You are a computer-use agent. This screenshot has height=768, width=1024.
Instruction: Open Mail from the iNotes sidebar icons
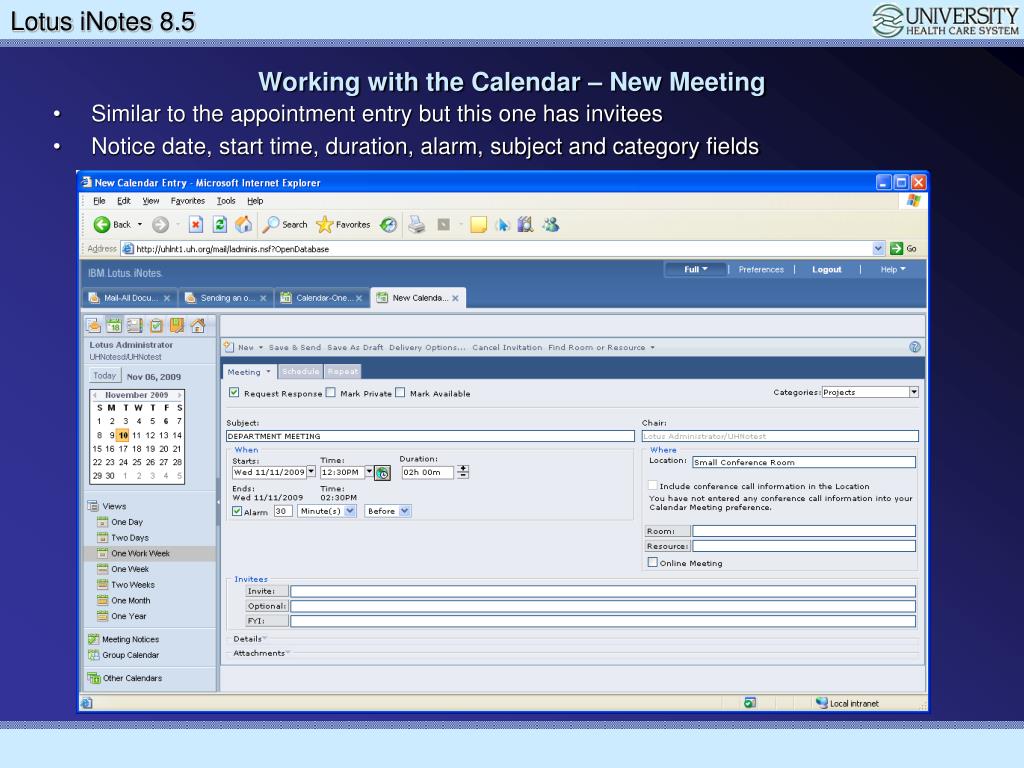[x=94, y=325]
